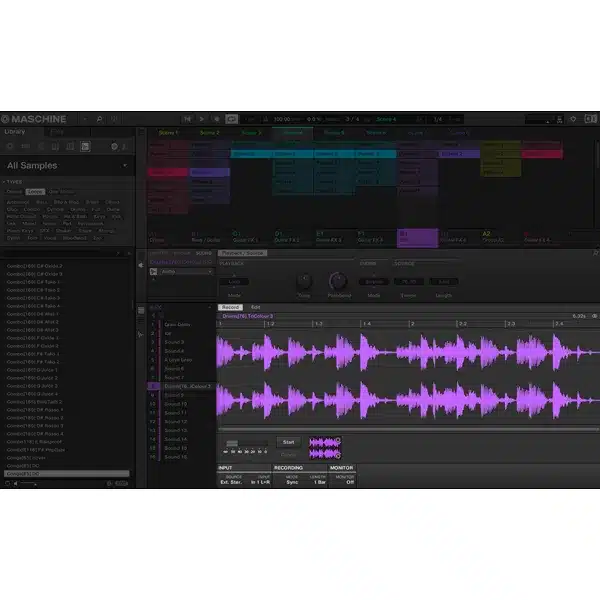
Task: Adjust the Pitchbend knob
Action: (x=339, y=282)
